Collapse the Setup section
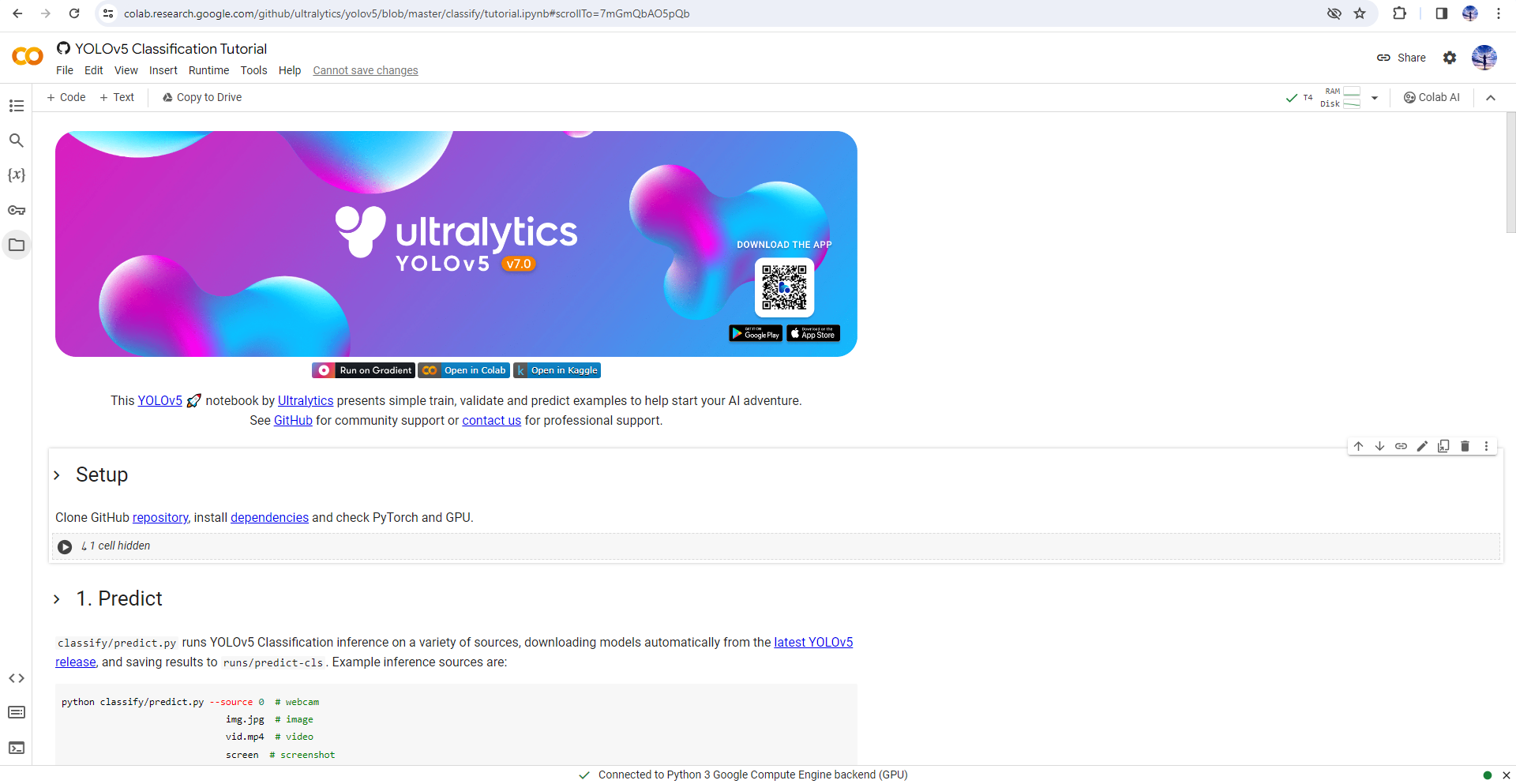1516x784 pixels. 57,475
